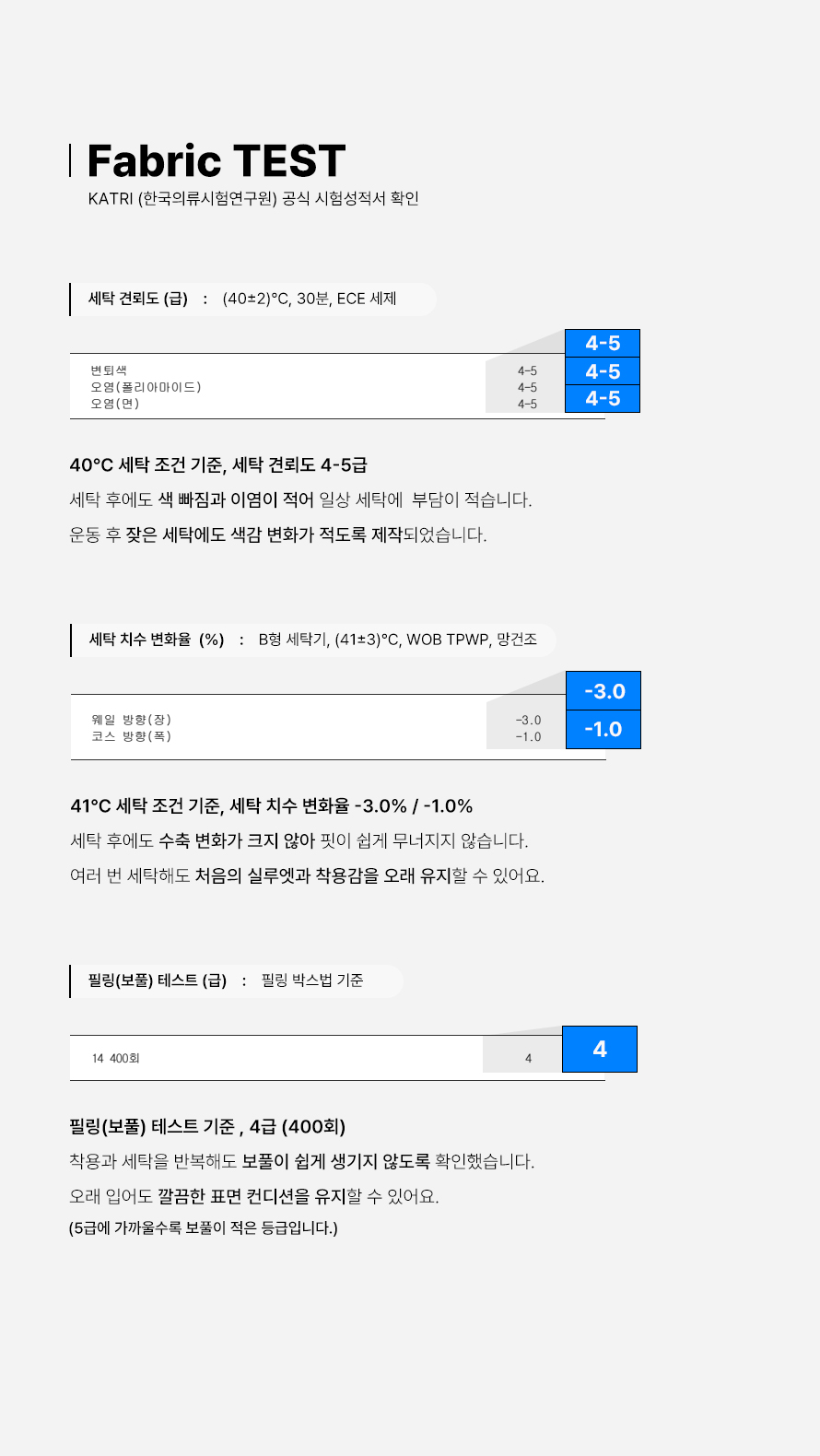
Task: Click the Fabric TEST heading
Action: [216, 161]
